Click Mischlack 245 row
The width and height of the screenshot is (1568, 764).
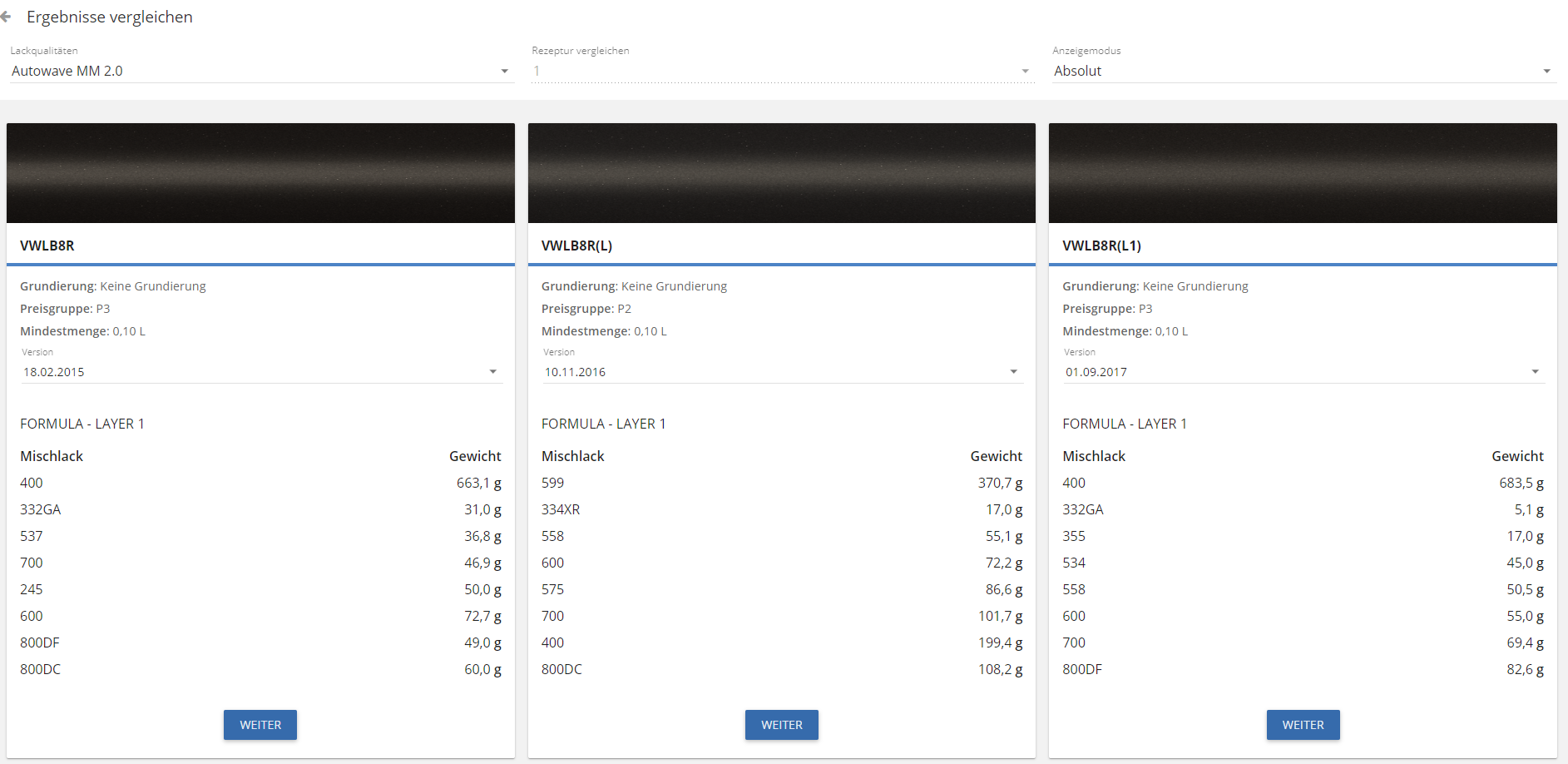point(260,589)
